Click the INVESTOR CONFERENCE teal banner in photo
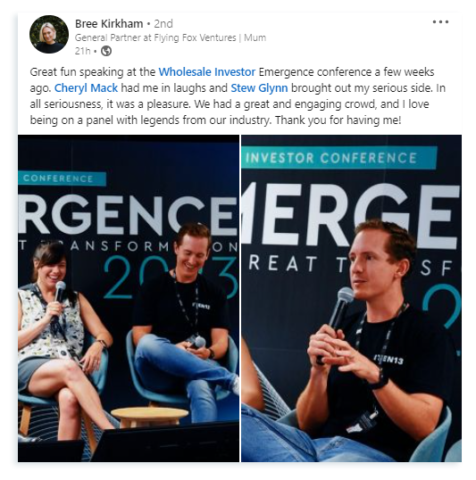This screenshot has height=480, width=476. tap(339, 158)
